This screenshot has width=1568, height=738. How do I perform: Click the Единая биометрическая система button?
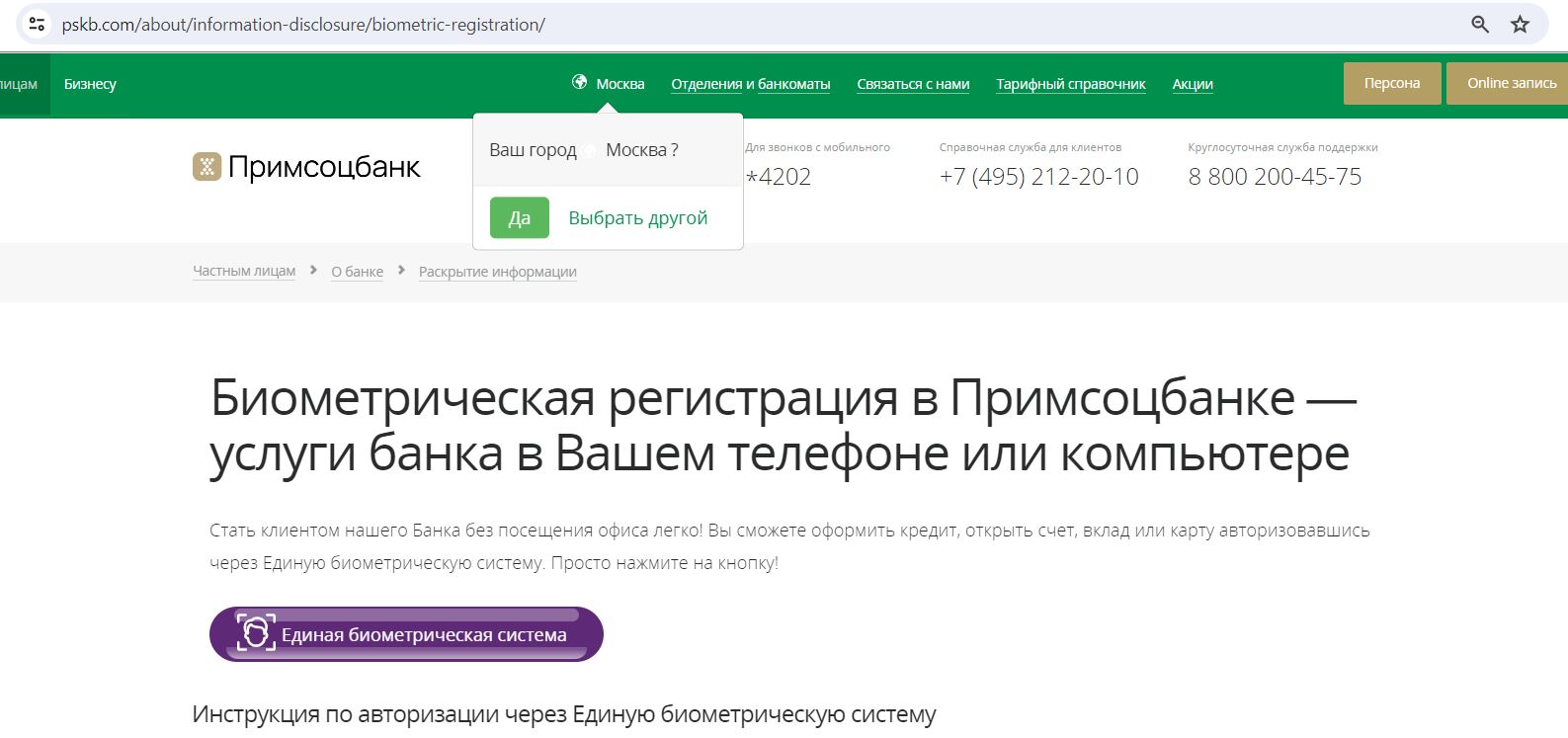(406, 634)
